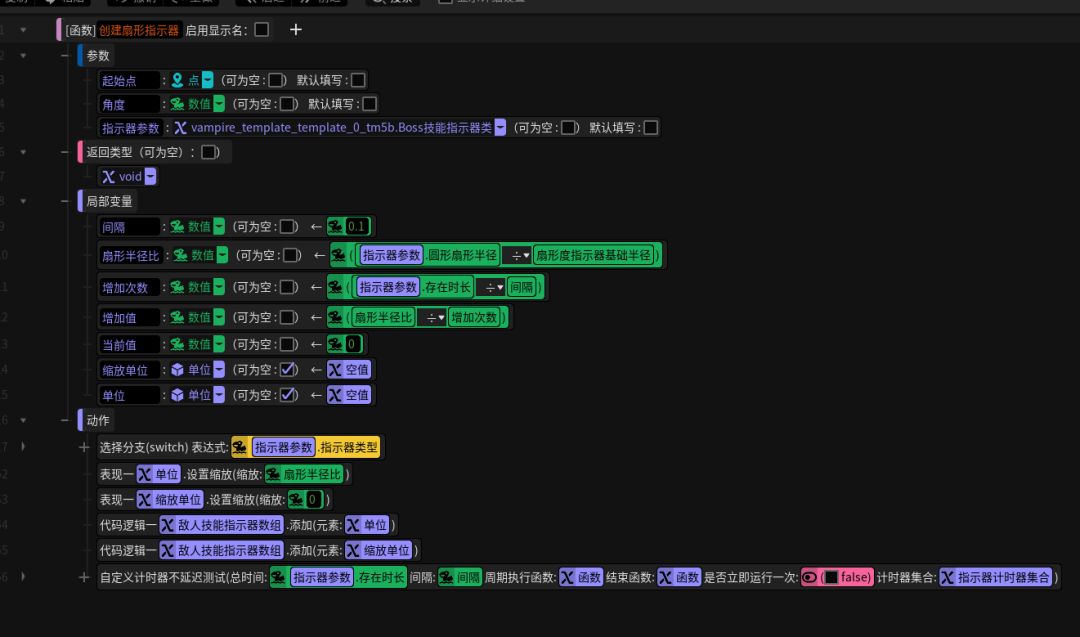Toggle 默认填写 checkbox for 起始点 parameter
The image size is (1080, 637).
tap(358, 81)
